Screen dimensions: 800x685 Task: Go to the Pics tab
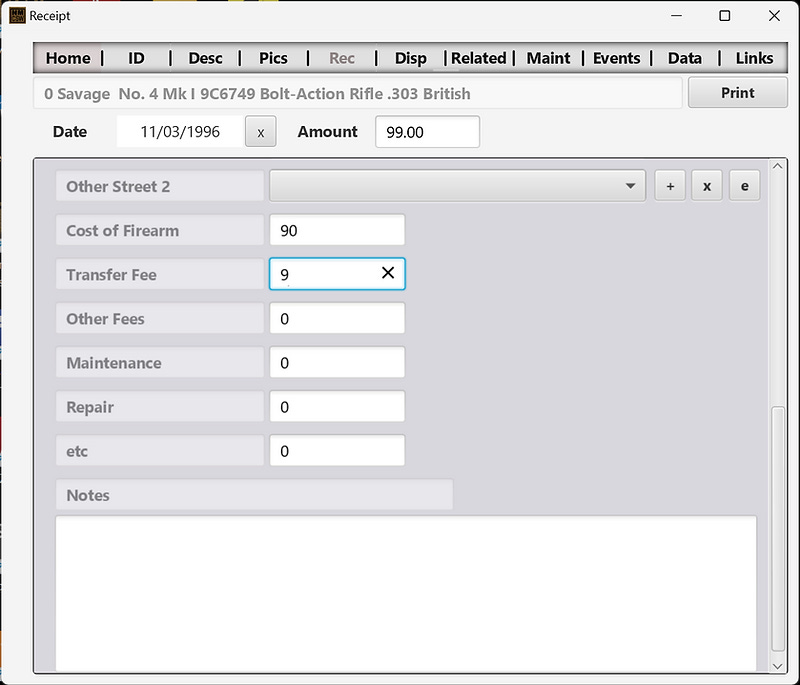(273, 58)
